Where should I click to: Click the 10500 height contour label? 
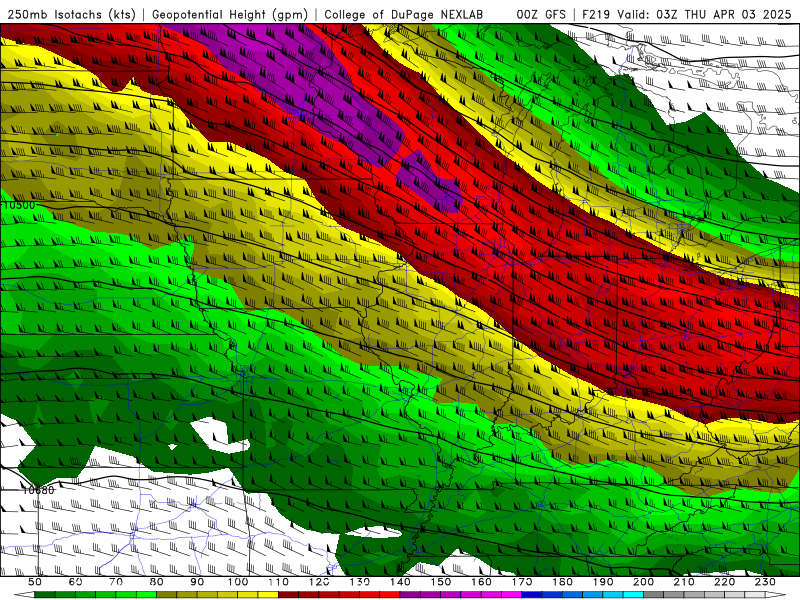click(19, 205)
